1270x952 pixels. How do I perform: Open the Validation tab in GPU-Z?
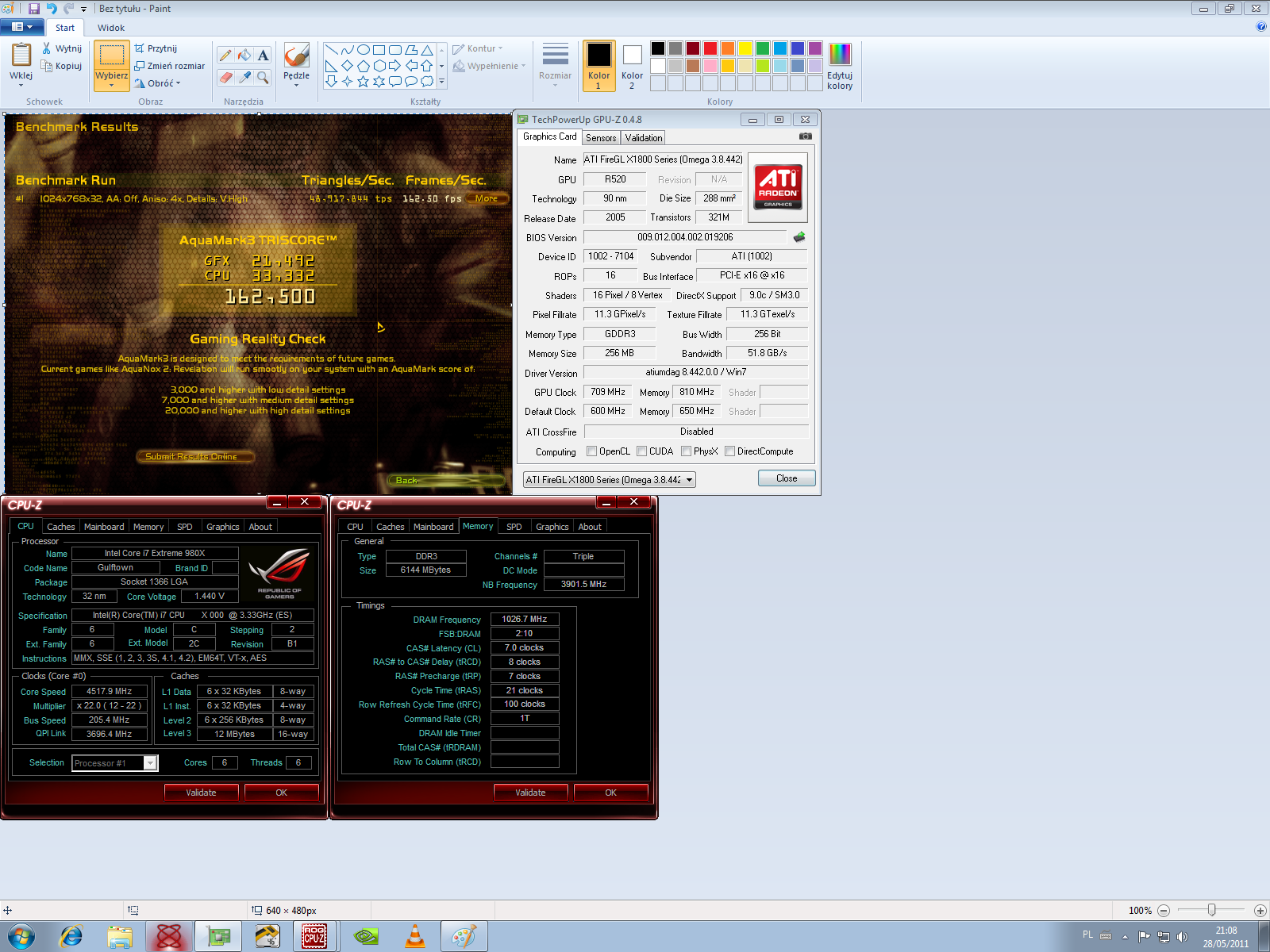(644, 137)
